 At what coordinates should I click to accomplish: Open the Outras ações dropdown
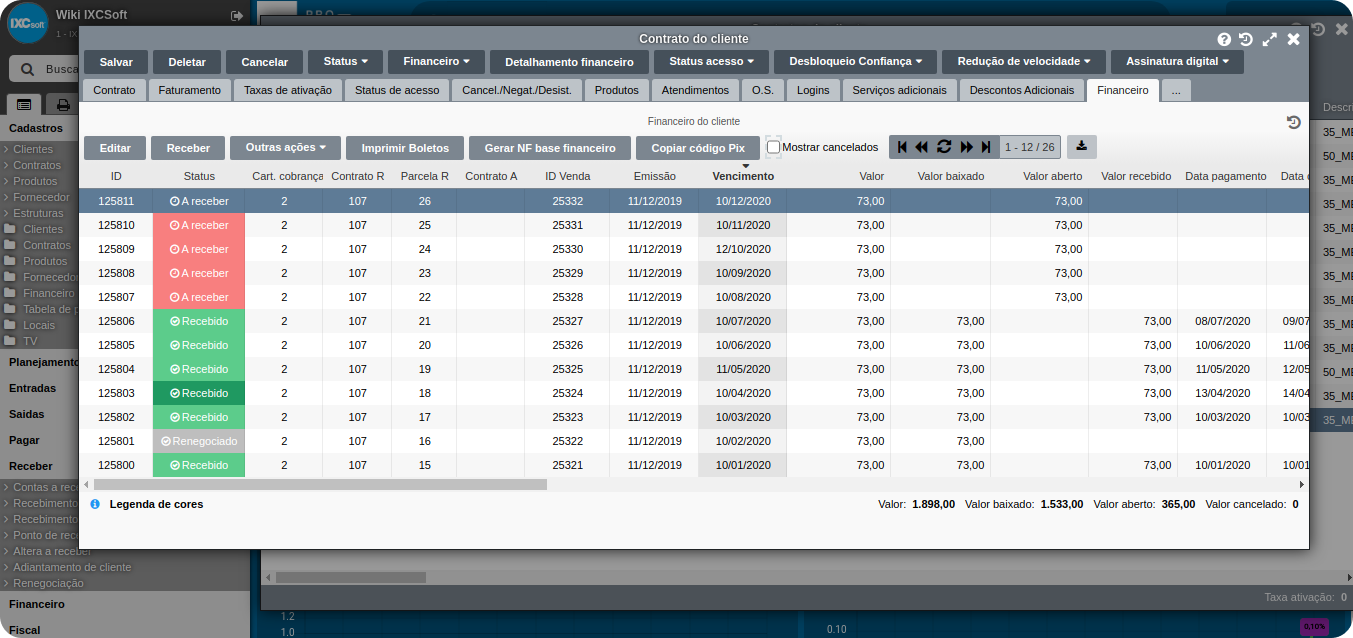coord(286,148)
